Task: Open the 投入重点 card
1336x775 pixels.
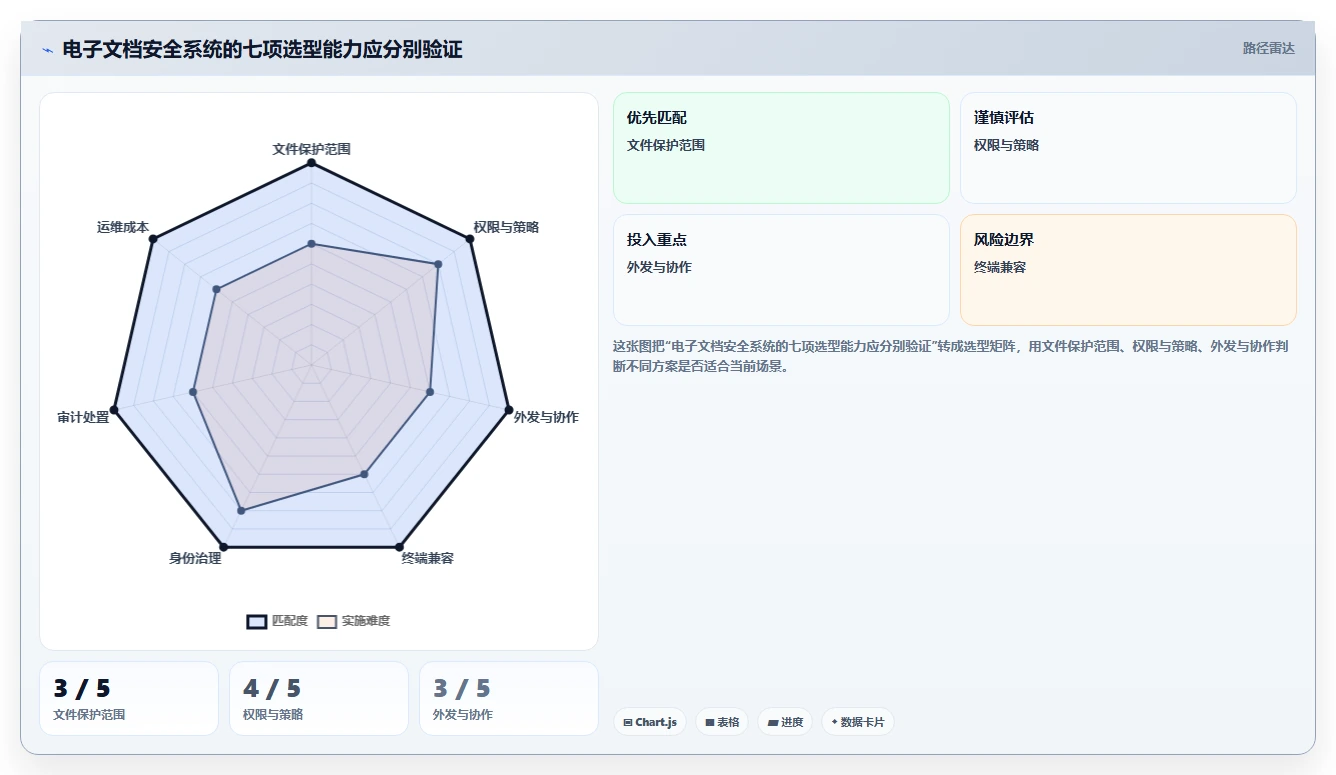Action: [x=781, y=270]
